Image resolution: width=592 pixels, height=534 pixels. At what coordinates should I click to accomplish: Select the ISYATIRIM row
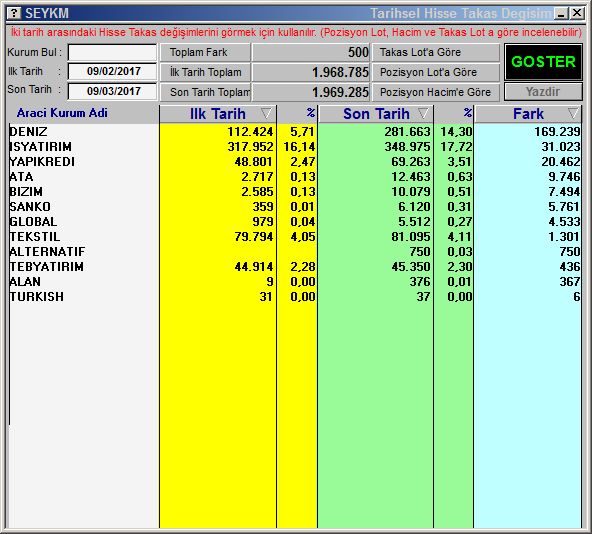(294, 147)
